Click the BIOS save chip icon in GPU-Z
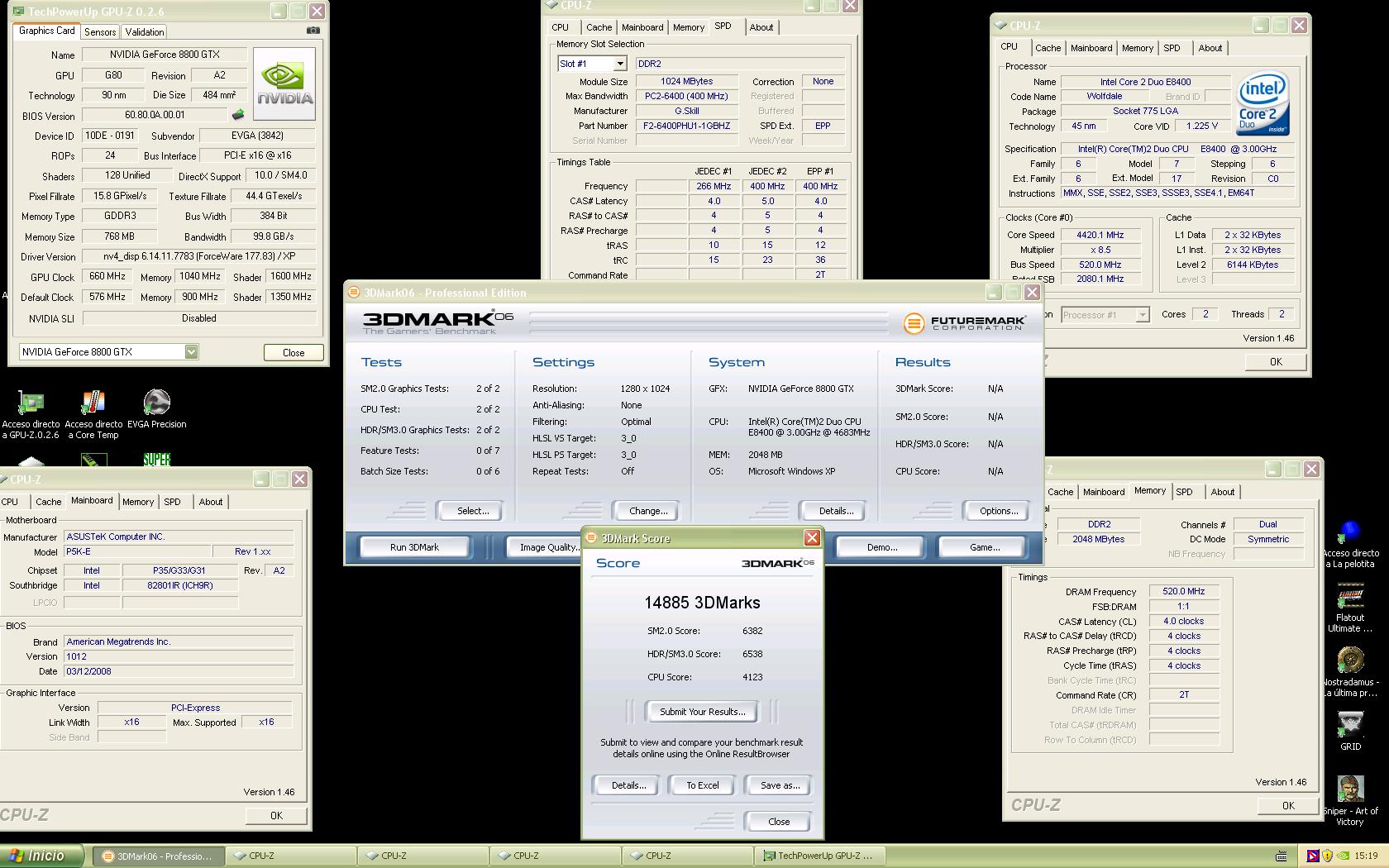The width and height of the screenshot is (1389, 868). [x=238, y=115]
